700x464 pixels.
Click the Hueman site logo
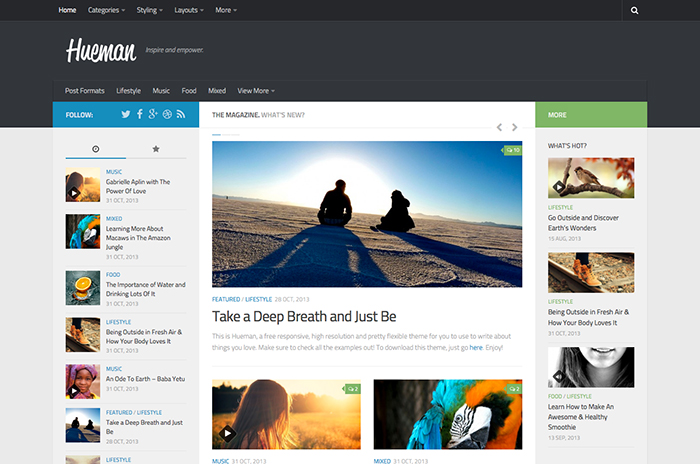[x=101, y=50]
